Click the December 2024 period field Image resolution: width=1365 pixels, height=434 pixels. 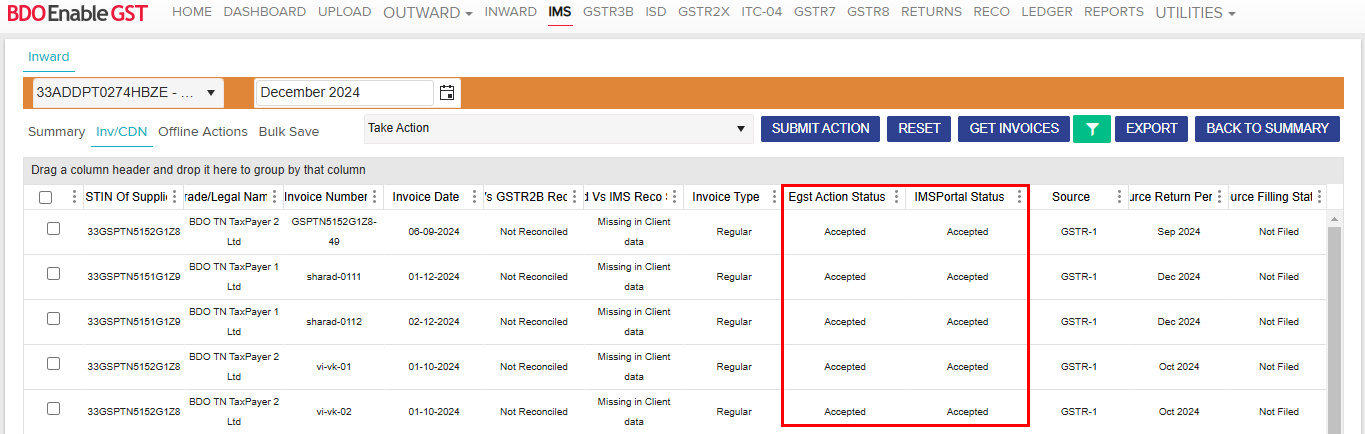pyautogui.click(x=345, y=93)
